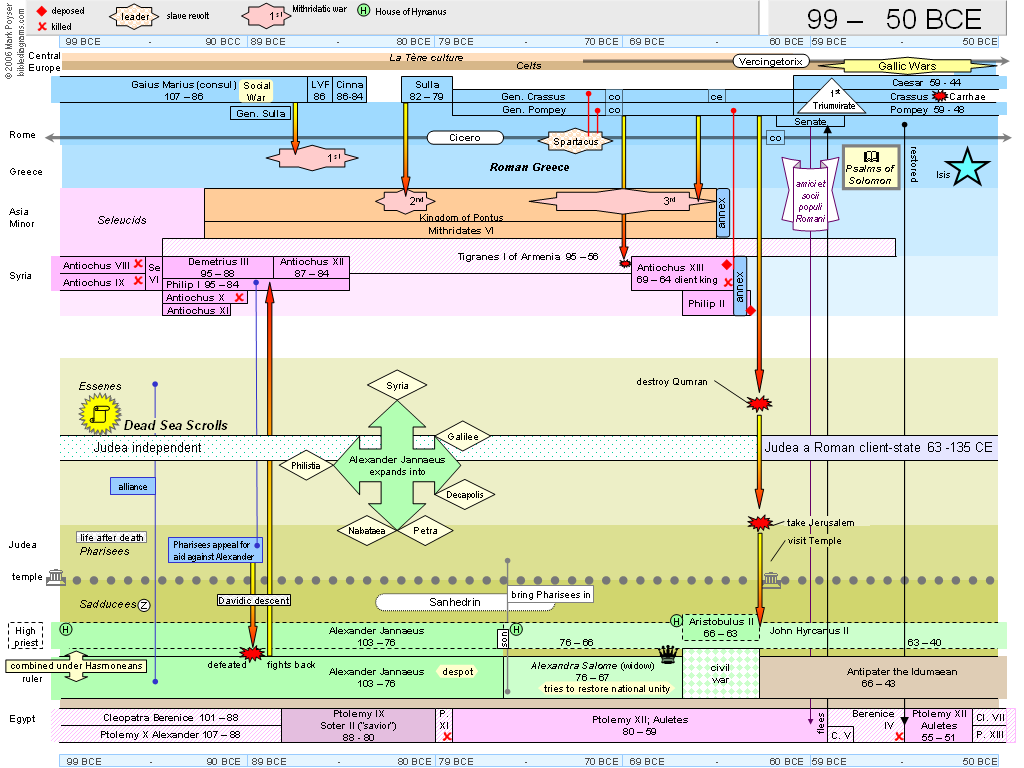Click the yellow Dead Sea Scrolls scroll icon
The height and width of the screenshot is (768, 1024).
click(100, 411)
